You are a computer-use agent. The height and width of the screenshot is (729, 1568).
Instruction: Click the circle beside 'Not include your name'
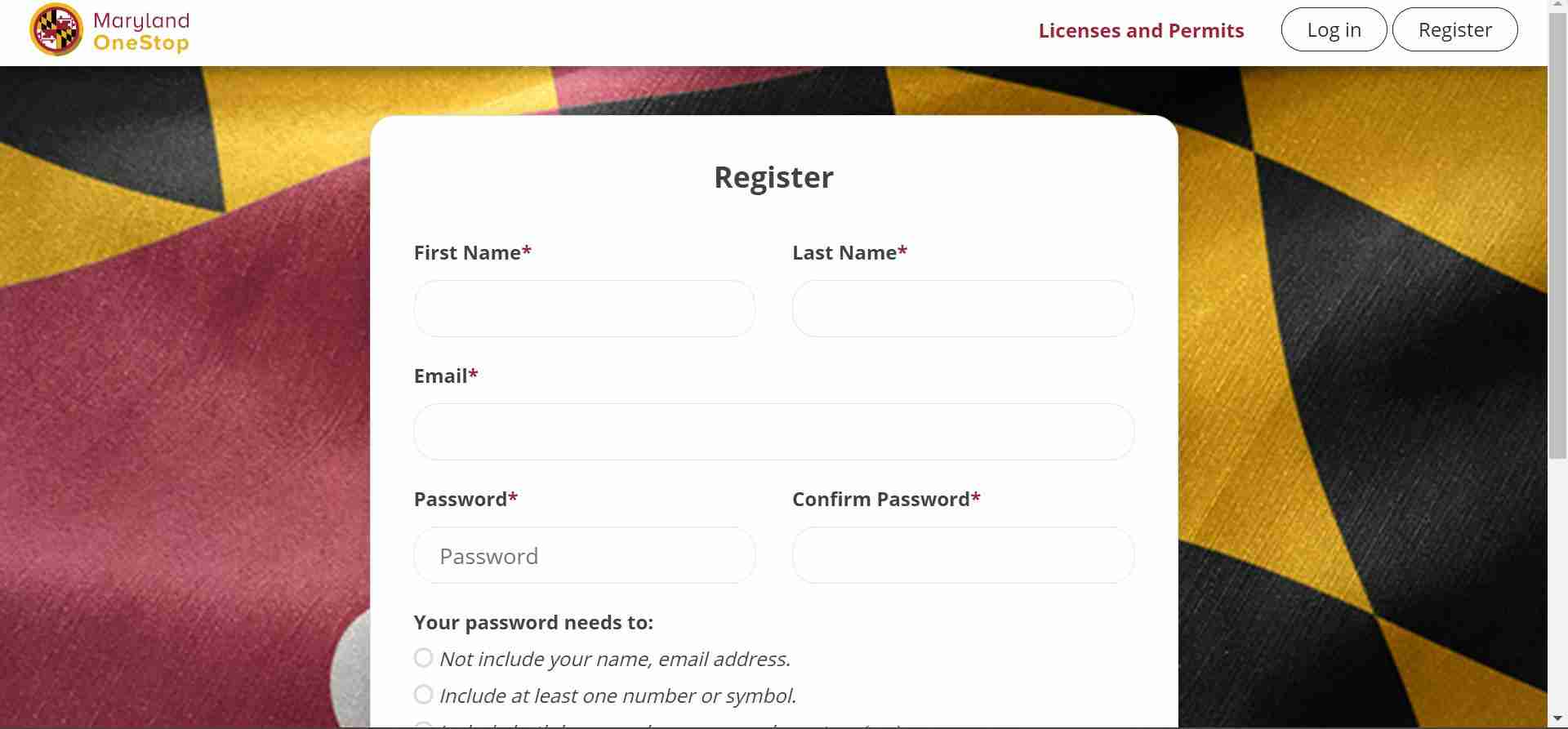[423, 658]
